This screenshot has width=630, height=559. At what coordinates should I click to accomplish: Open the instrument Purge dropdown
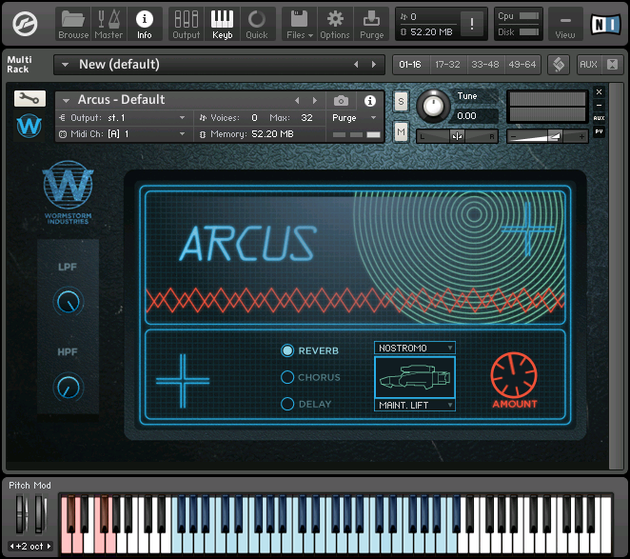pos(354,118)
